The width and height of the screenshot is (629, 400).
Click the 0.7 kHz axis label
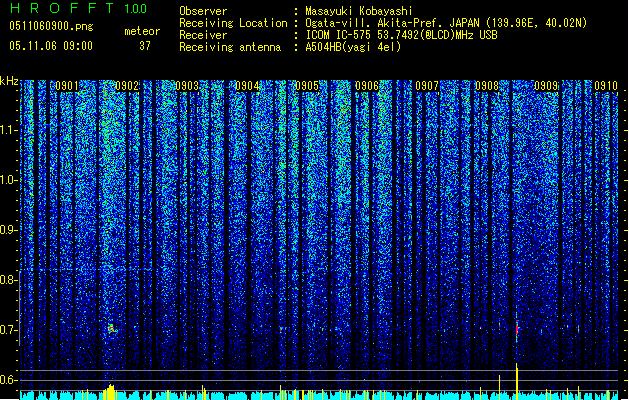8,330
